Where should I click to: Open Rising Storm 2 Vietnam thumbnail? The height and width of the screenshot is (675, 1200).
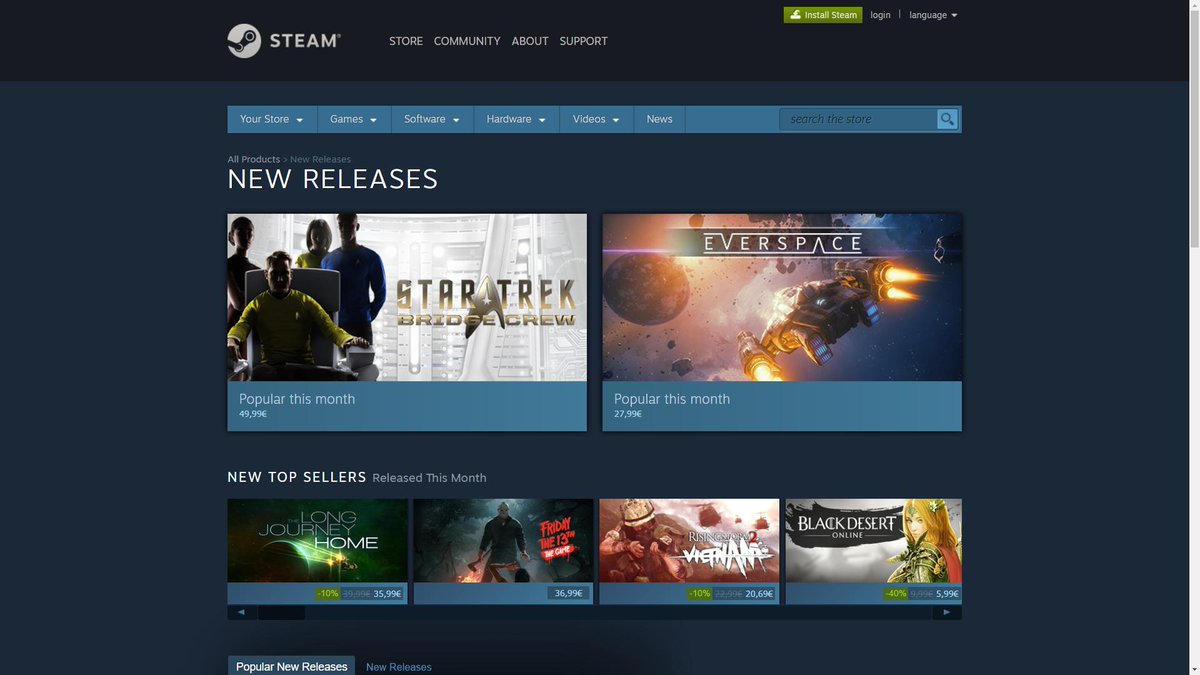tap(689, 541)
